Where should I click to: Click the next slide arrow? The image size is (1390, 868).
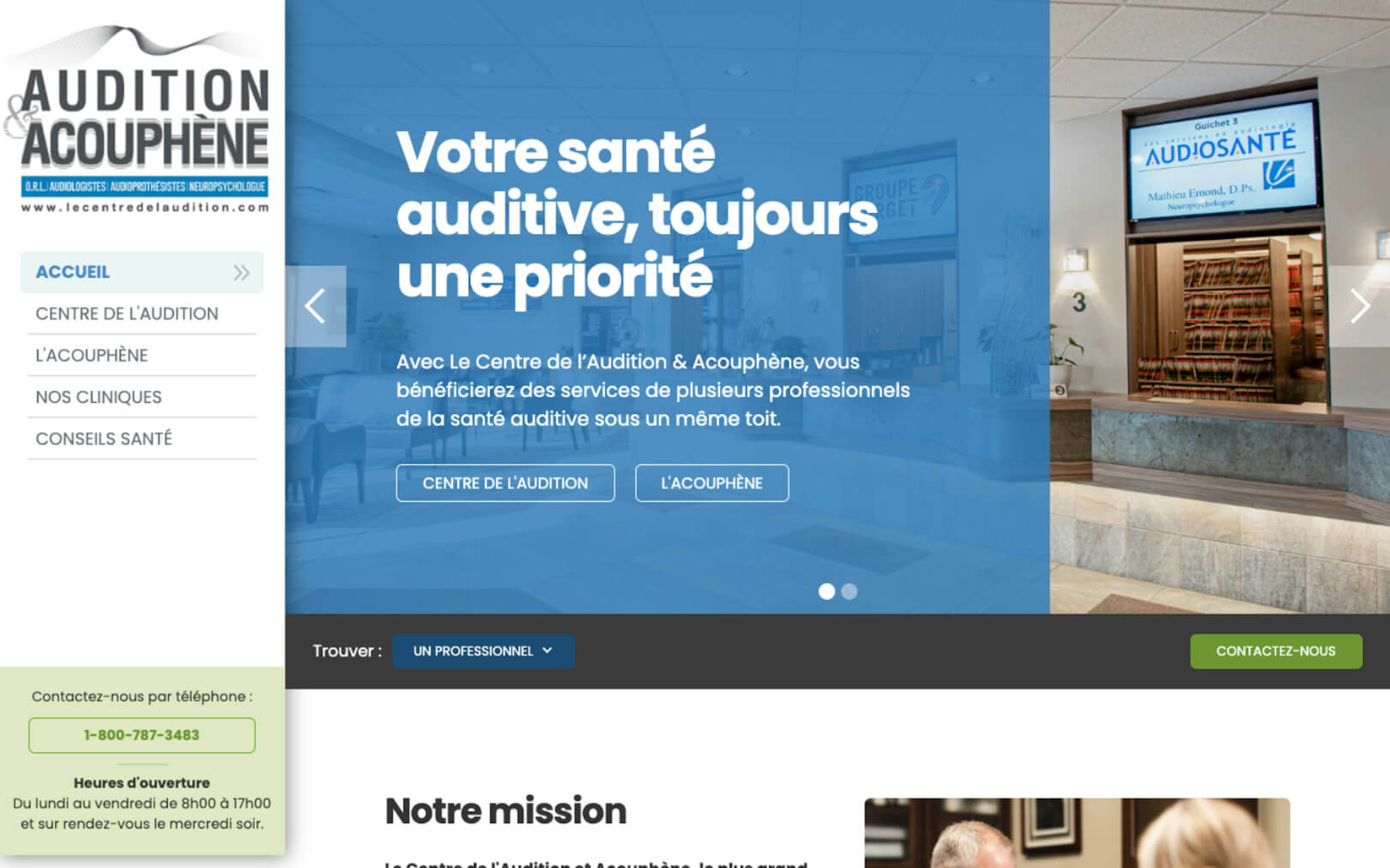pos(1360,306)
